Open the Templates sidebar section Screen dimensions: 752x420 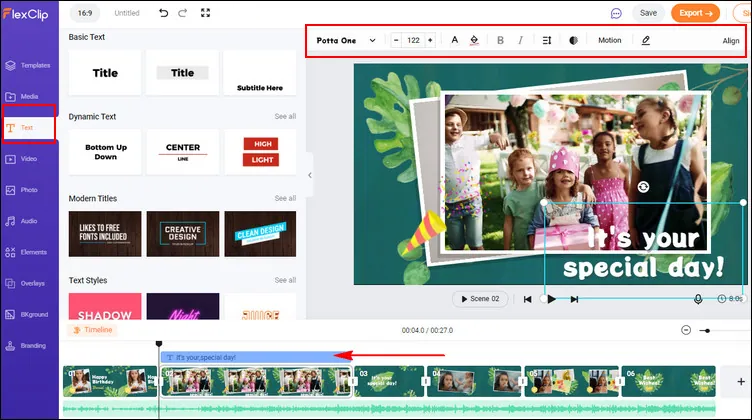(x=28, y=65)
